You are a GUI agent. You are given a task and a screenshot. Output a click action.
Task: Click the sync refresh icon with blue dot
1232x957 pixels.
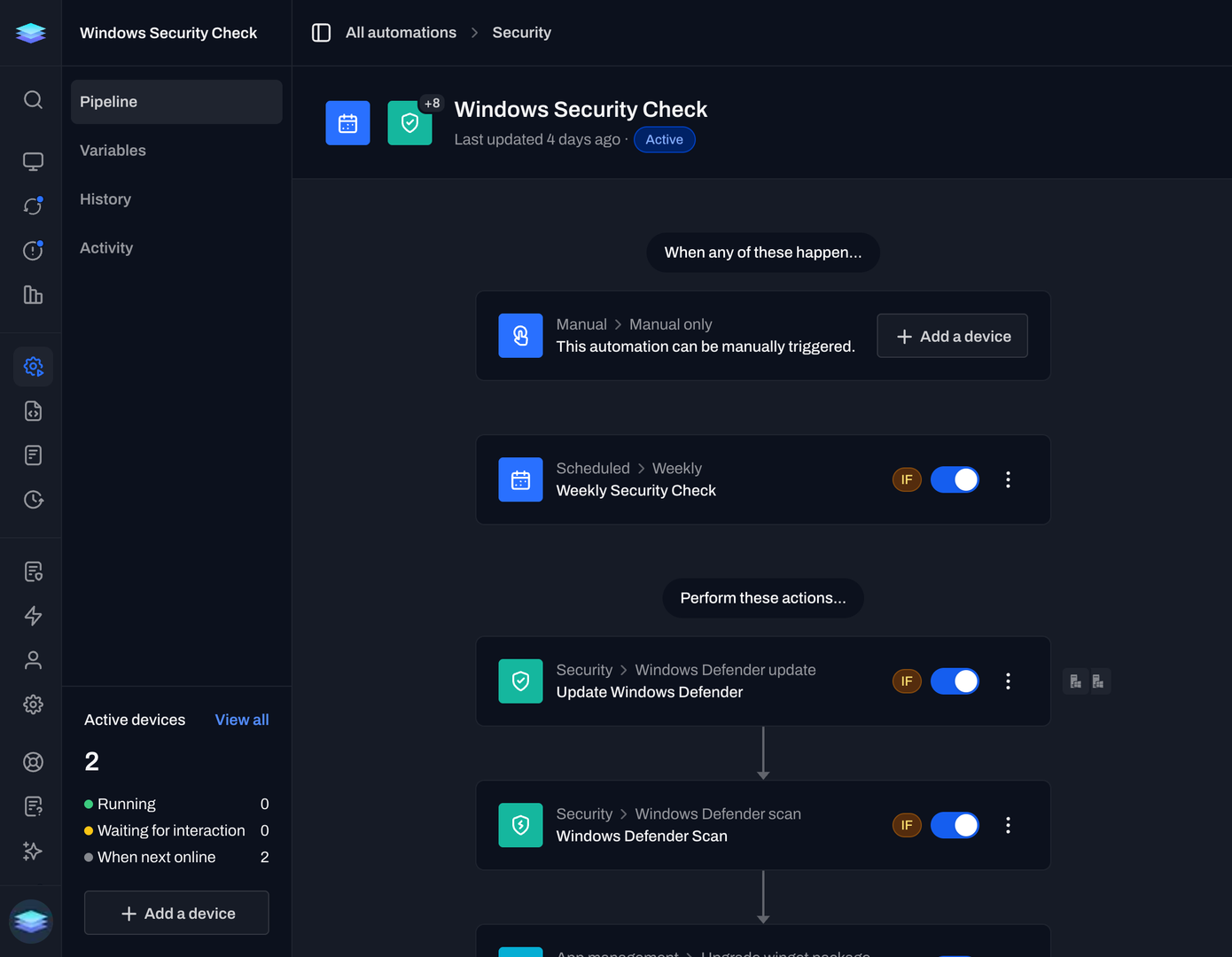33,206
